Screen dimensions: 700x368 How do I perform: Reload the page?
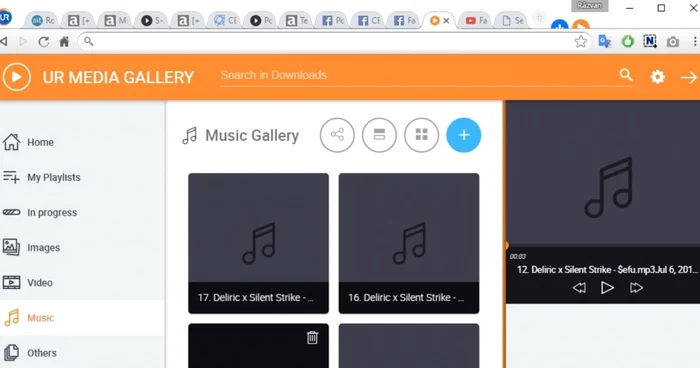tap(43, 42)
